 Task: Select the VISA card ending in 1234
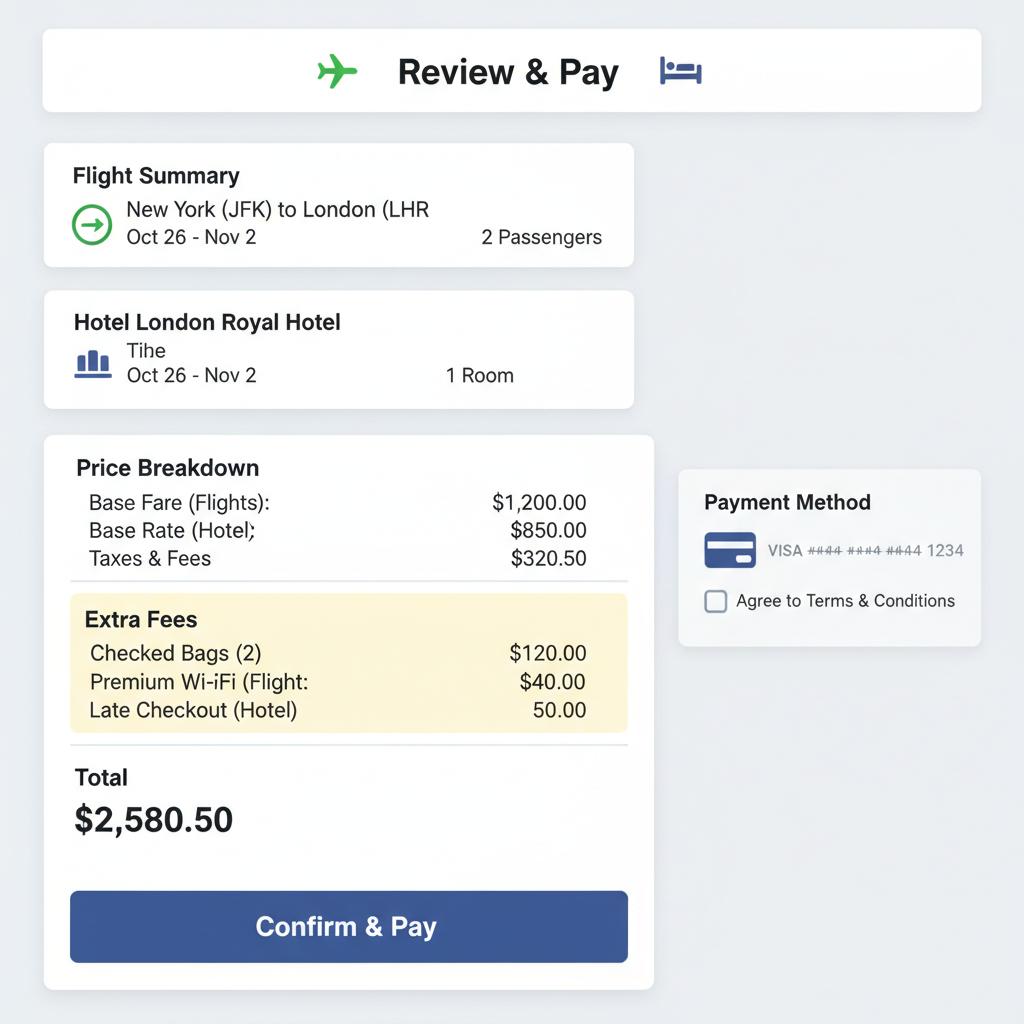(865, 550)
